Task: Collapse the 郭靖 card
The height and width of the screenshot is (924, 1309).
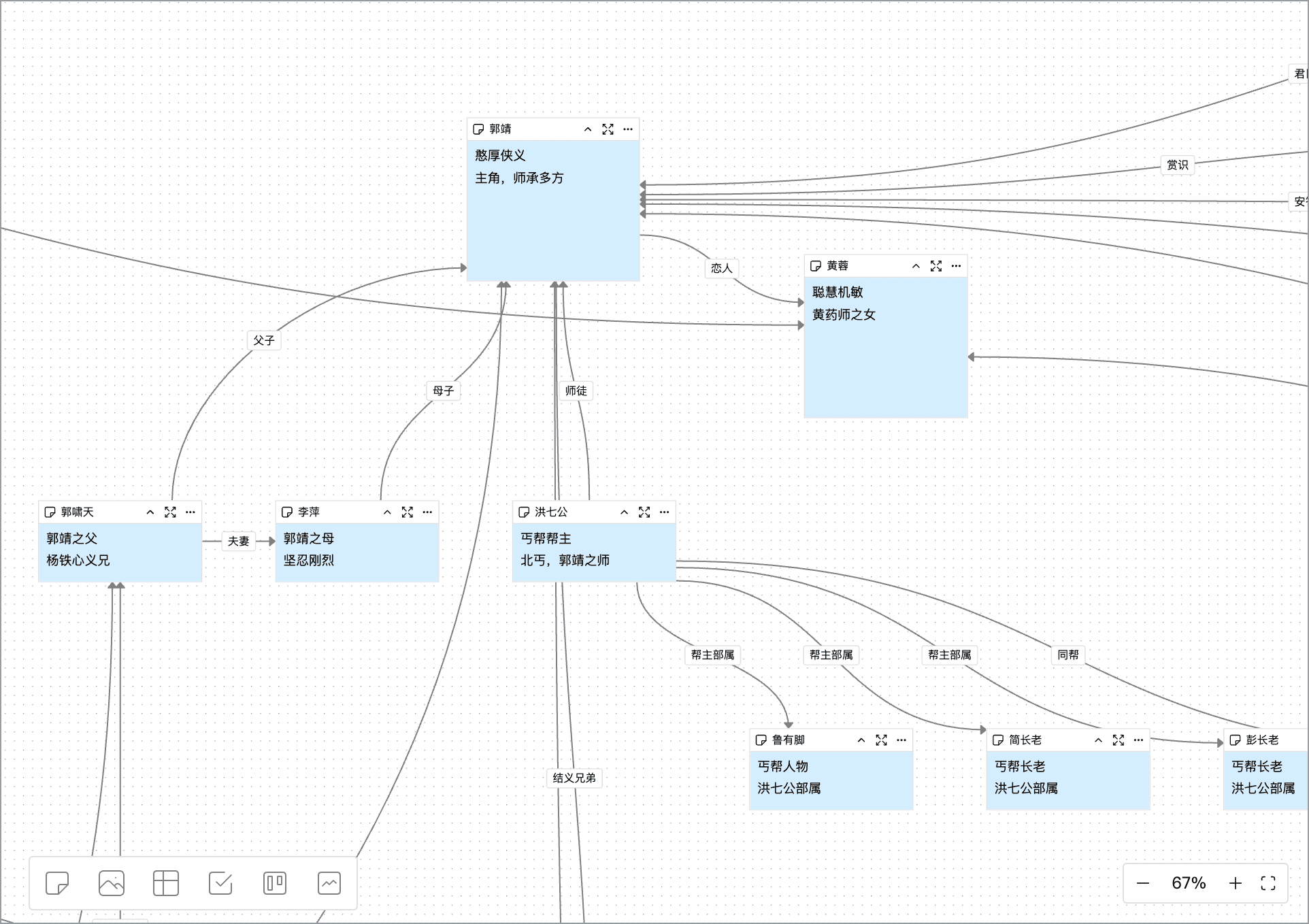Action: tap(588, 129)
